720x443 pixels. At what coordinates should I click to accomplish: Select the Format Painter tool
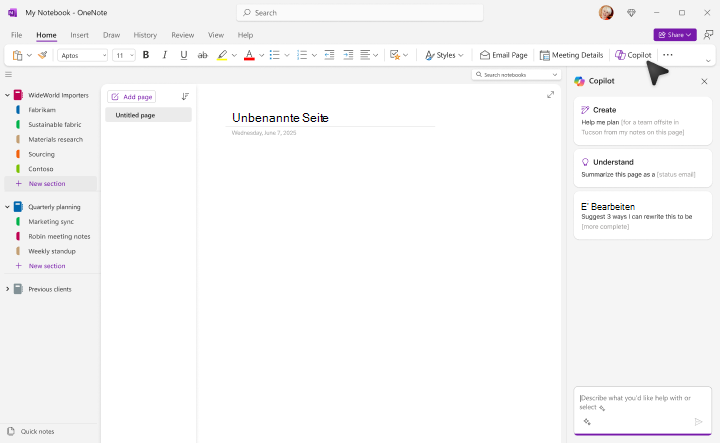43,55
